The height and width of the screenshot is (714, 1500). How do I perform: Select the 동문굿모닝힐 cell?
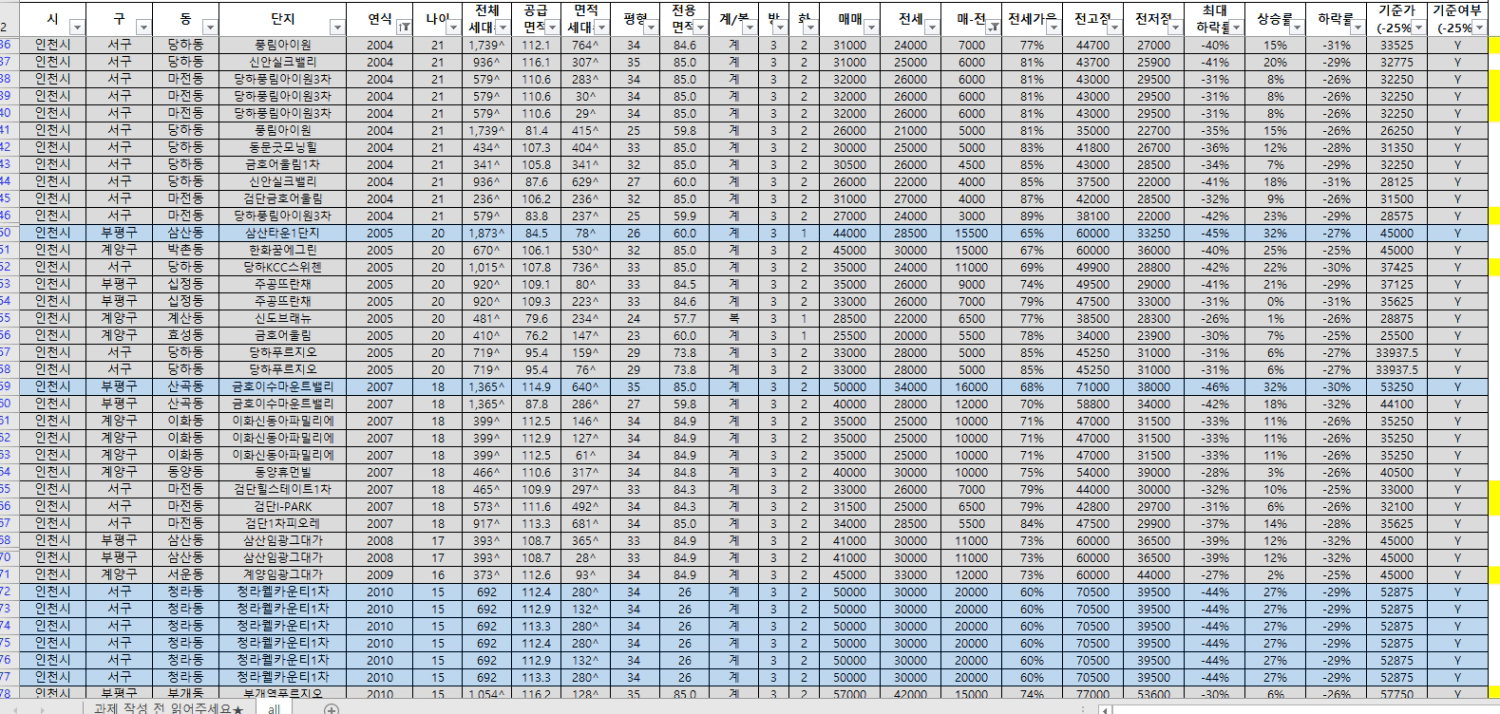coord(283,147)
